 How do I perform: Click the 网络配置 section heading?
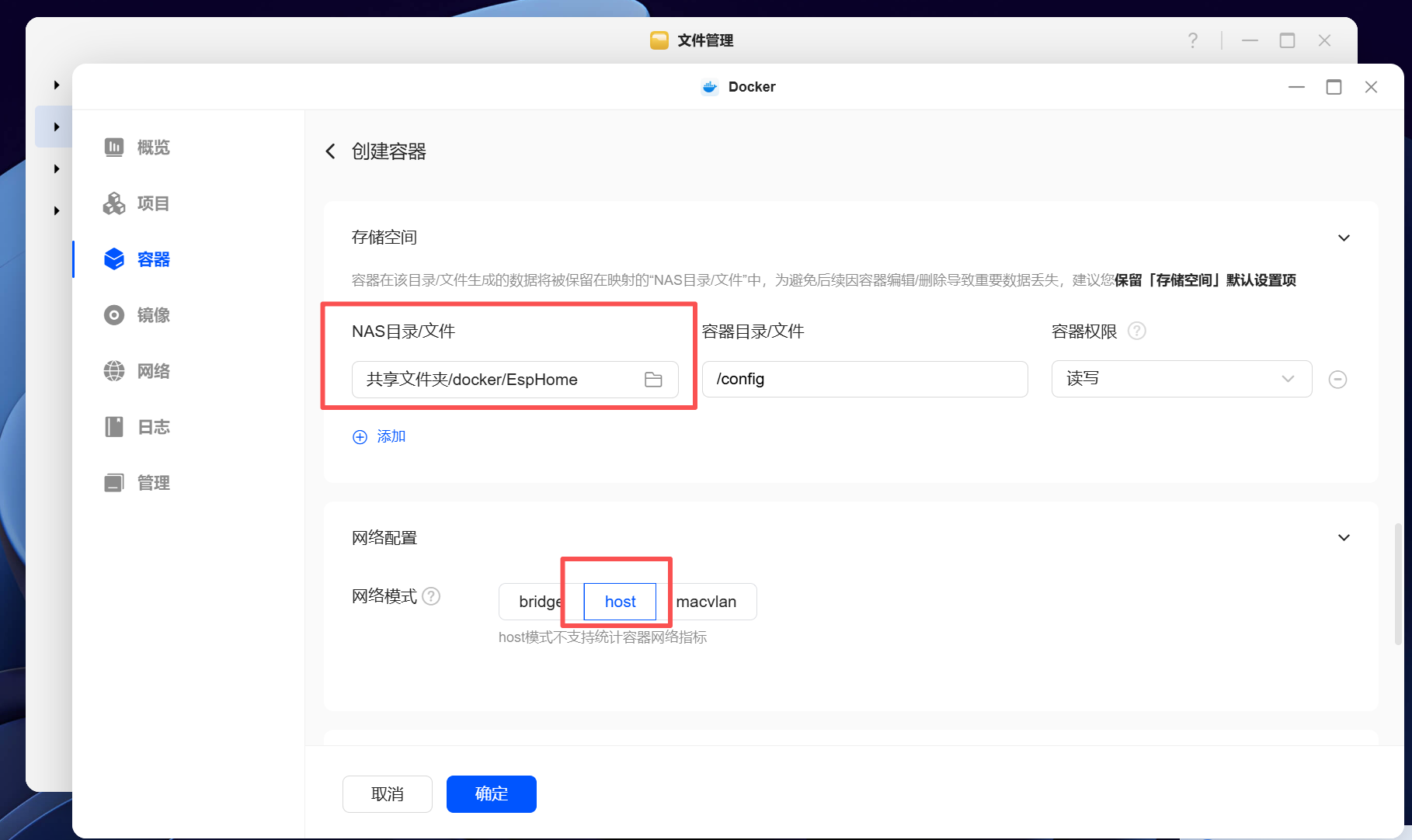pos(384,538)
